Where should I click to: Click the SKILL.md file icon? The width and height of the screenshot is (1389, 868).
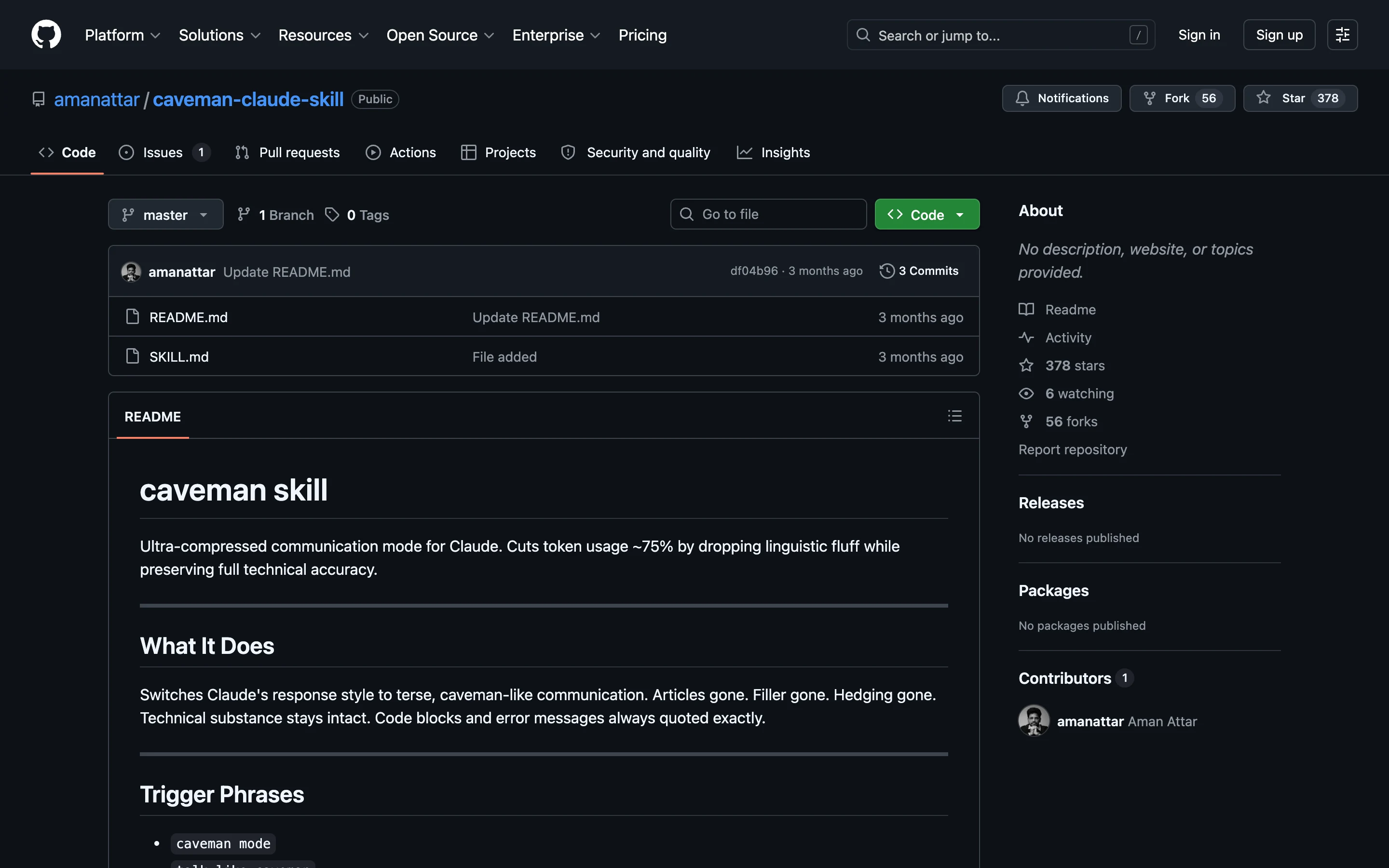pyautogui.click(x=133, y=356)
